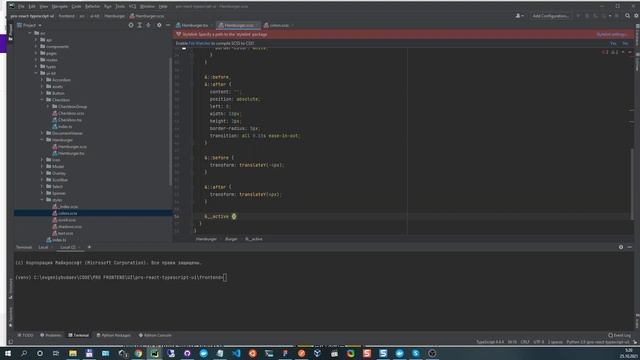Screen dimensions: 640x360
Task: Switch to the Hamburger.tsx editor tab
Action: coord(194,25)
